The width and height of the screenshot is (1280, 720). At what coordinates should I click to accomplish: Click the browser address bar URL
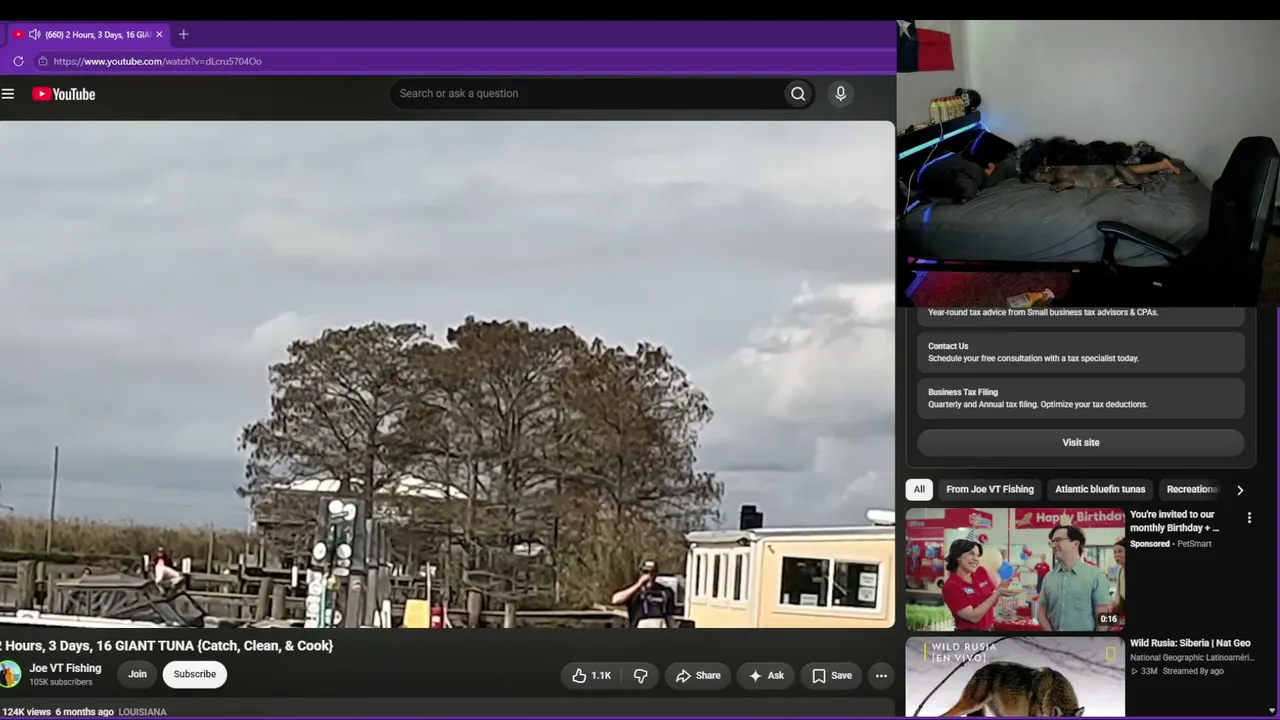(x=158, y=61)
